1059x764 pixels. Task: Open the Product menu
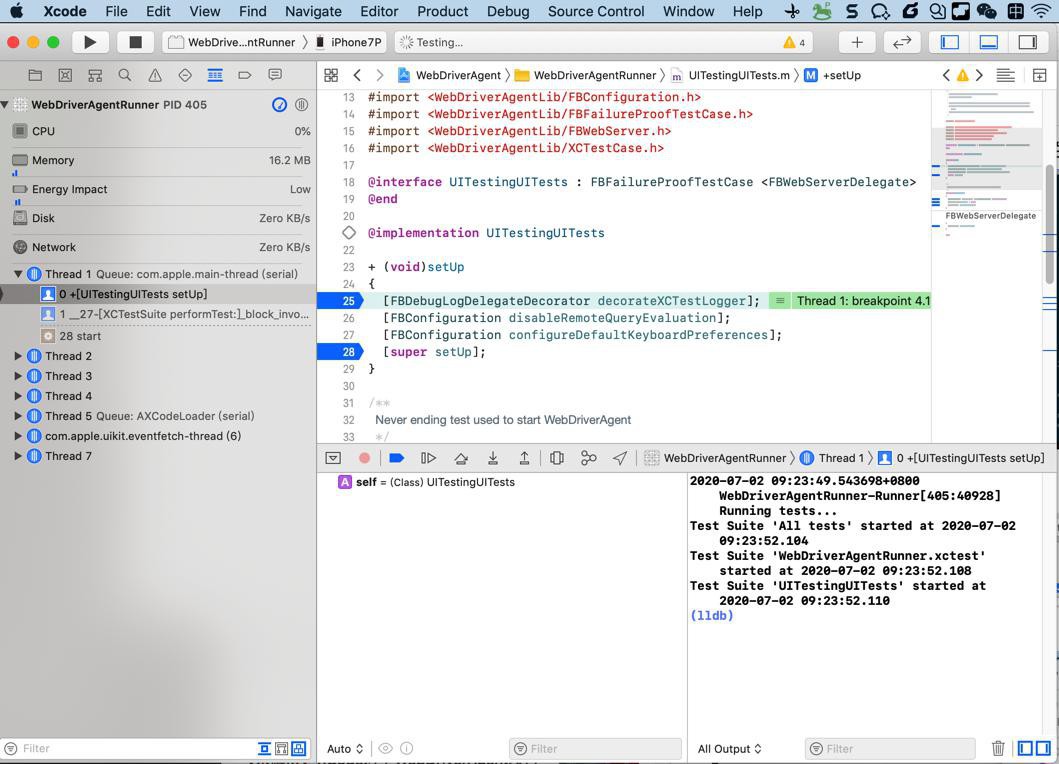tap(442, 11)
